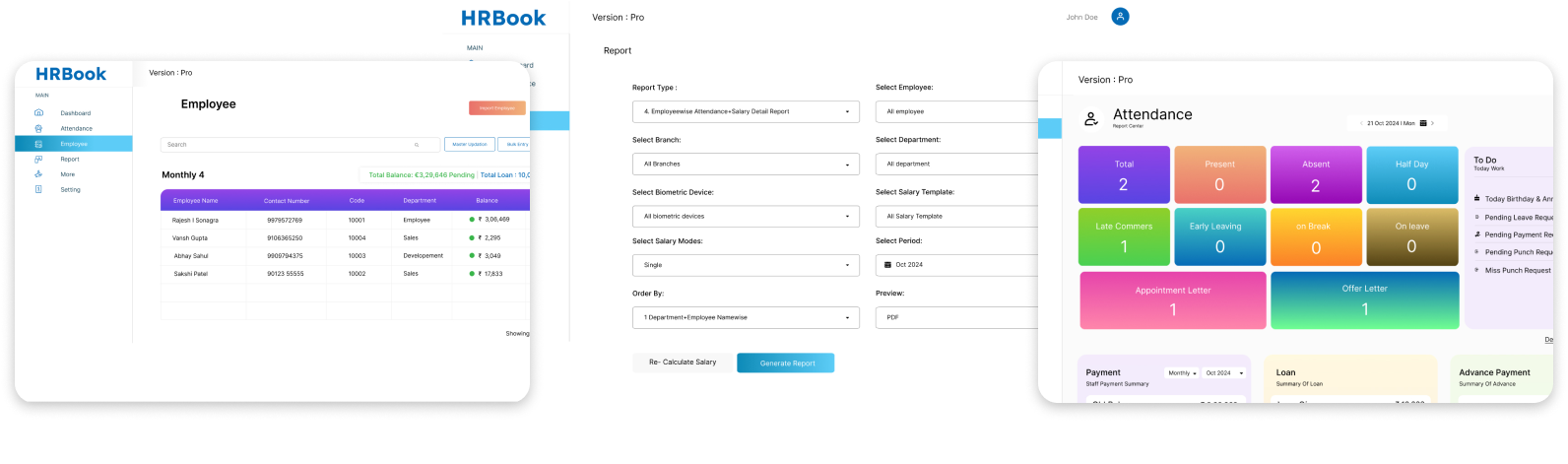
Task: Select Employee in the sidebar menu
Action: tap(74, 144)
